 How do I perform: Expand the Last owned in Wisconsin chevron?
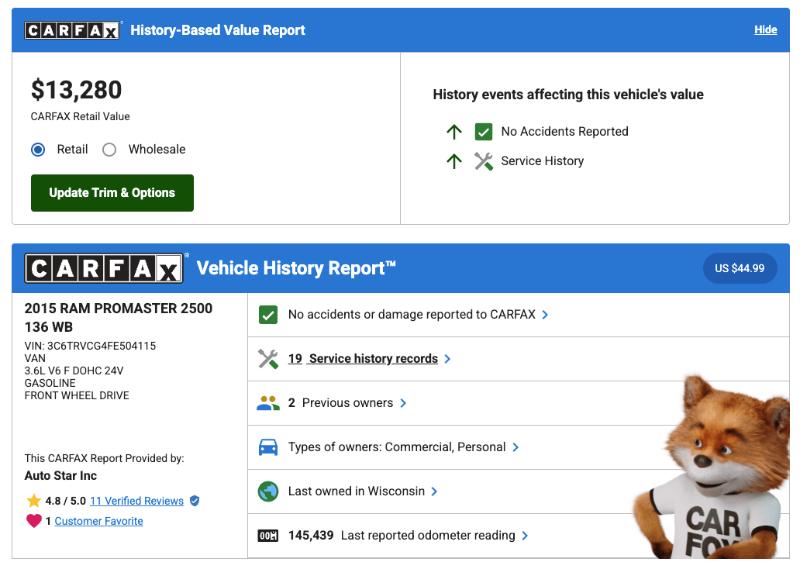tap(435, 491)
